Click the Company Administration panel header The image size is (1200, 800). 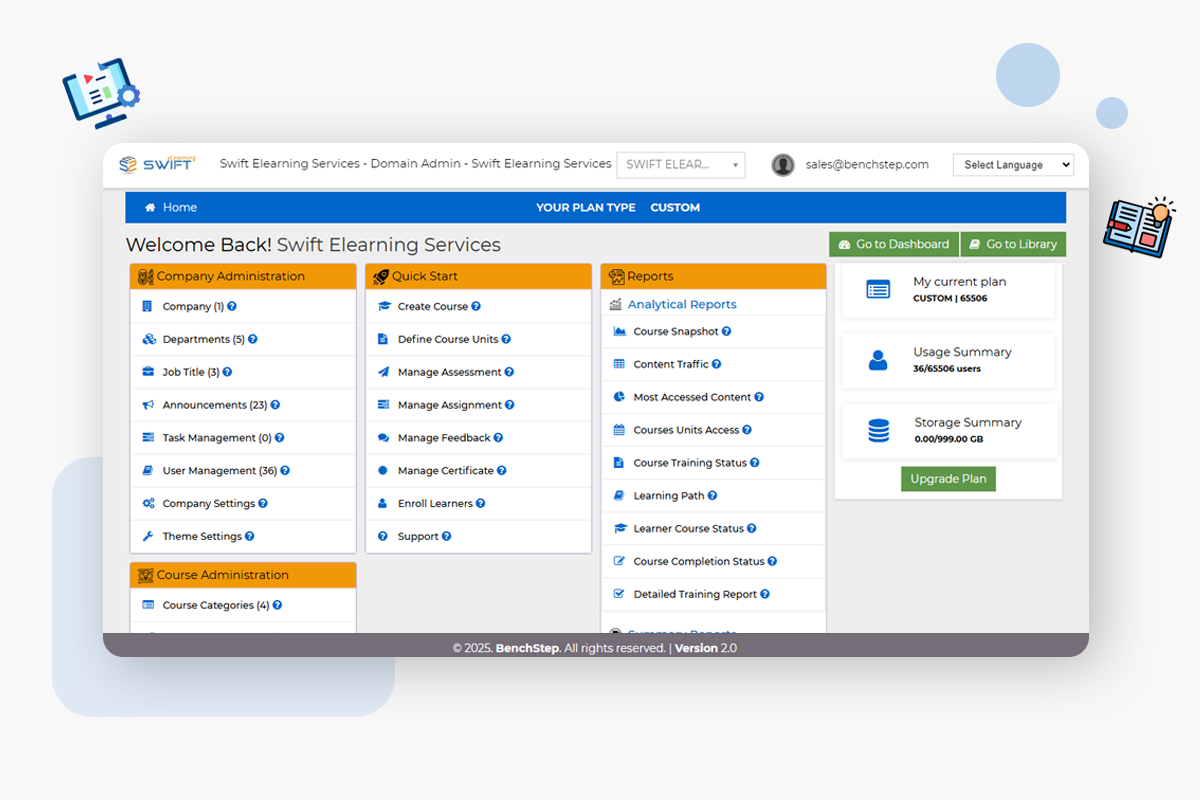tap(243, 276)
